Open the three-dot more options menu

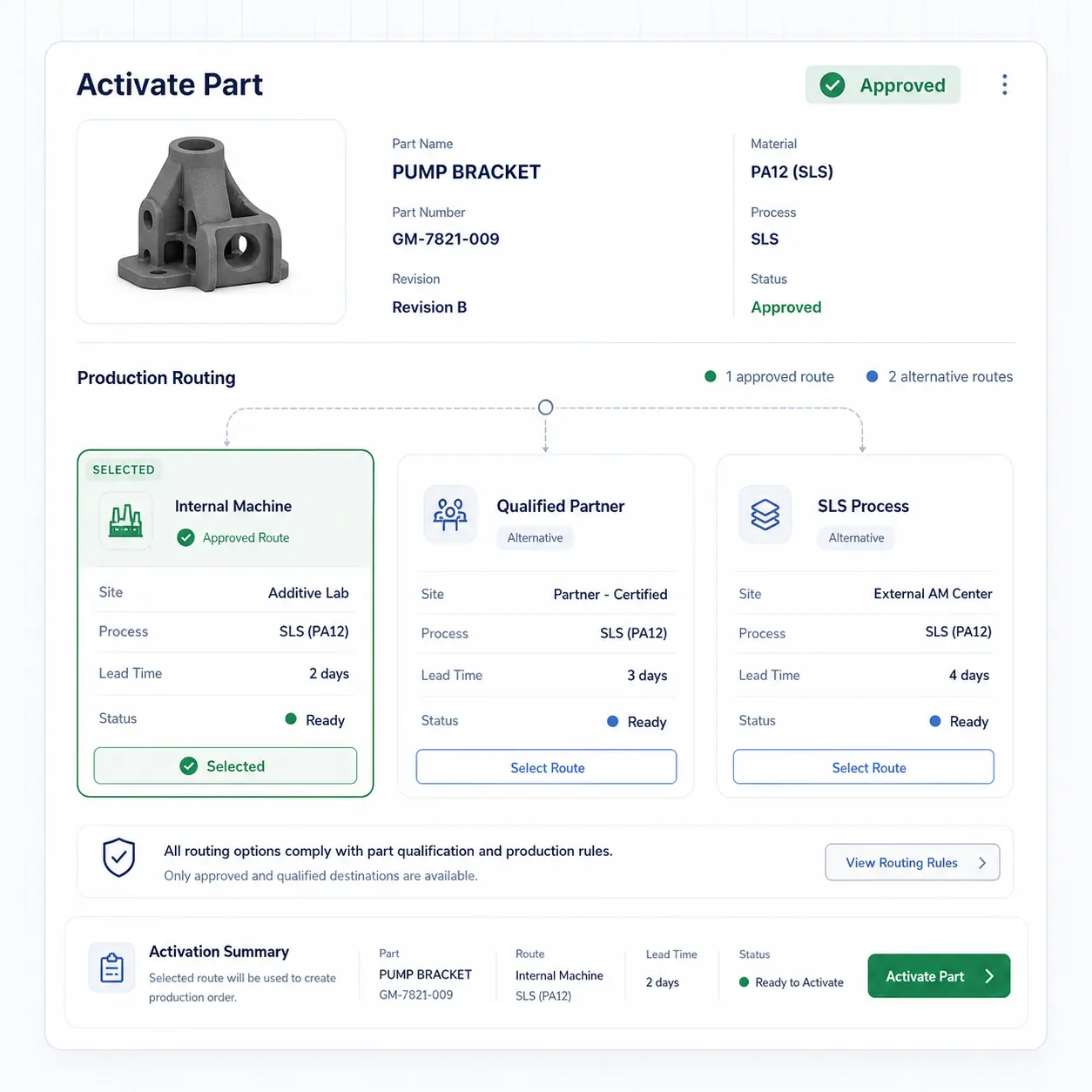1004,84
